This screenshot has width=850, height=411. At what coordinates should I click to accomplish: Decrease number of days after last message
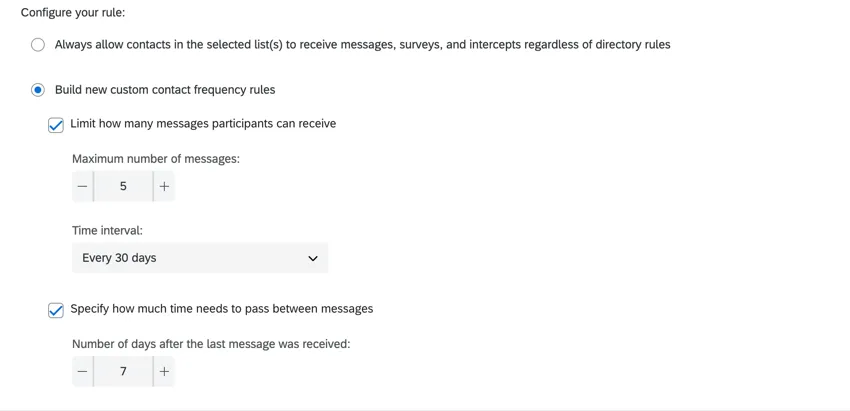tap(82, 371)
